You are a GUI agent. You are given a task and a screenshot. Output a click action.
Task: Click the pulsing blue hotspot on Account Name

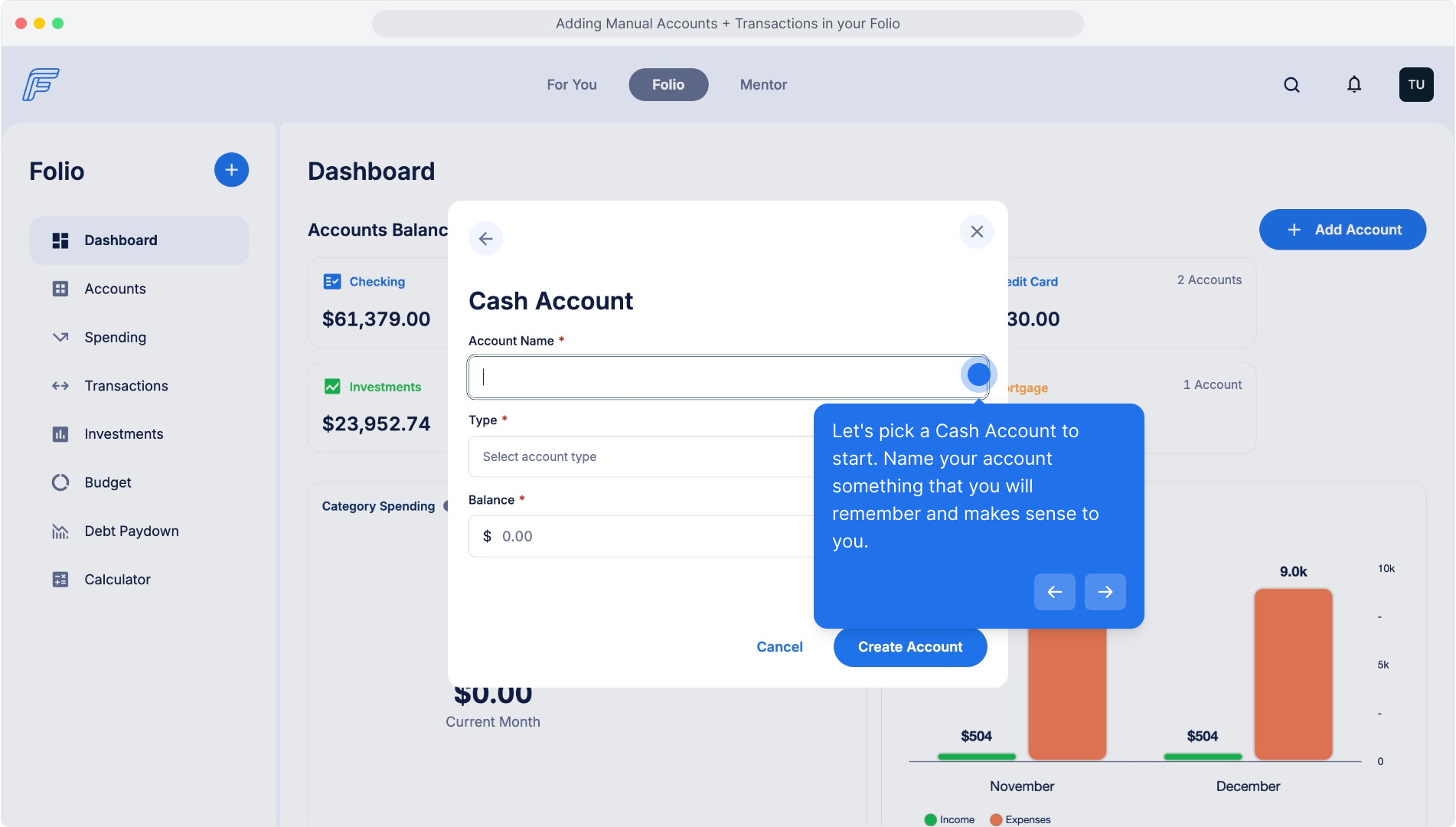pos(978,374)
